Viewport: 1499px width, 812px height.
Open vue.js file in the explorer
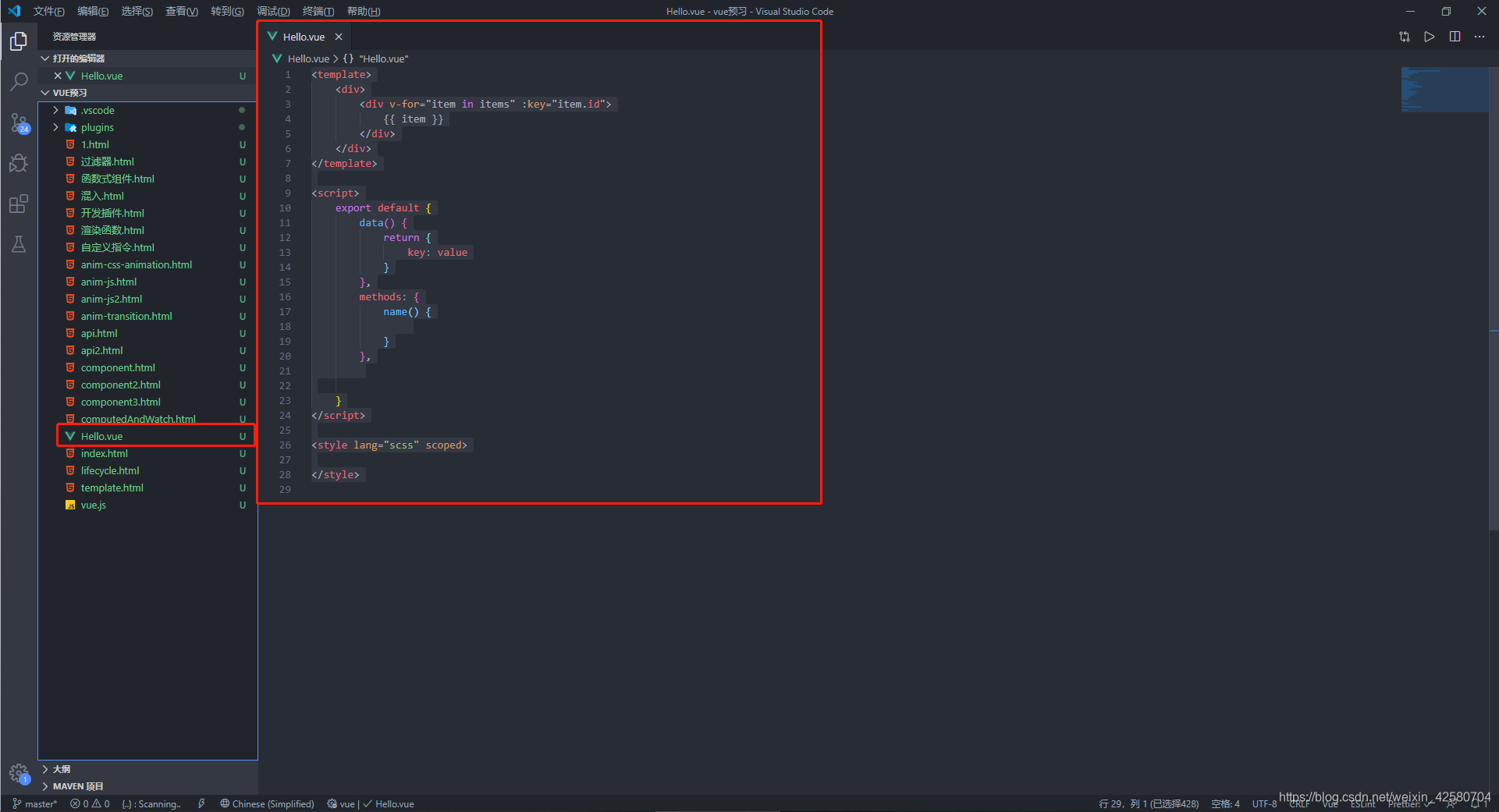(x=148, y=505)
